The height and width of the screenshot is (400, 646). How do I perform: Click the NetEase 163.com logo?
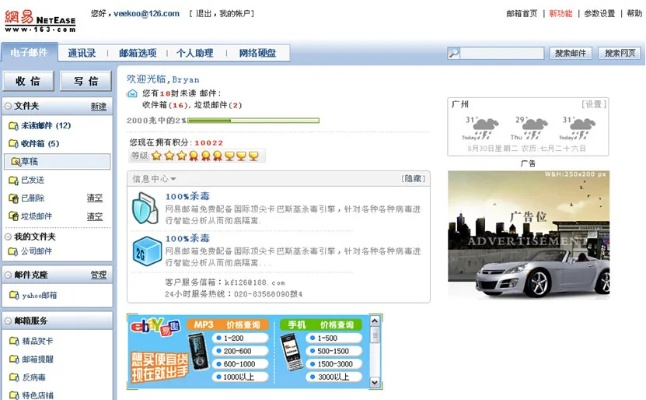click(40, 21)
